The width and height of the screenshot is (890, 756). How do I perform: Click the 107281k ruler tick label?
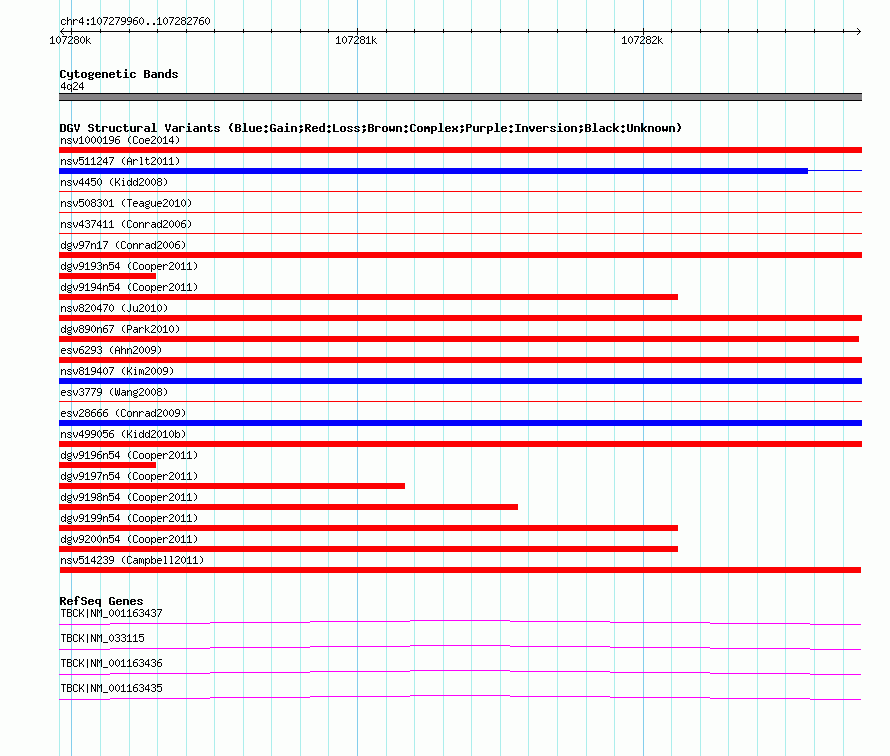point(356,40)
